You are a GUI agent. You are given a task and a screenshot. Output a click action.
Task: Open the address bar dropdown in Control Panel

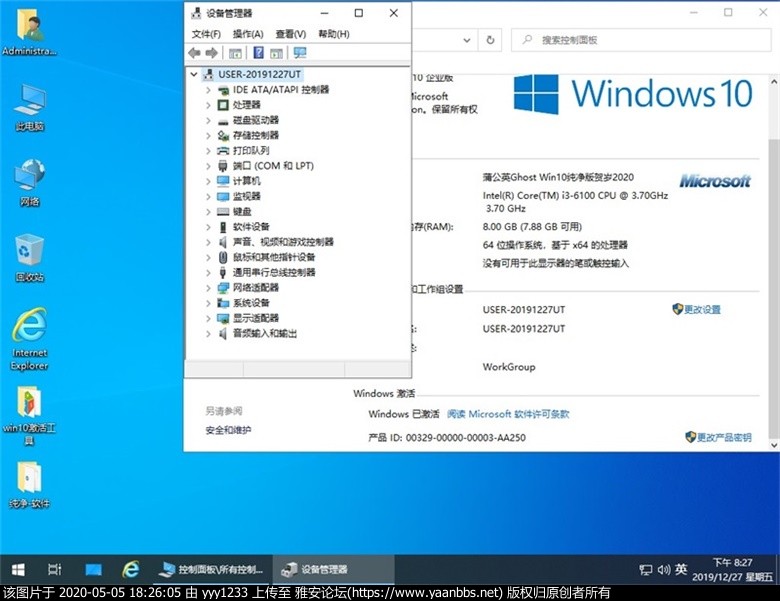467,40
